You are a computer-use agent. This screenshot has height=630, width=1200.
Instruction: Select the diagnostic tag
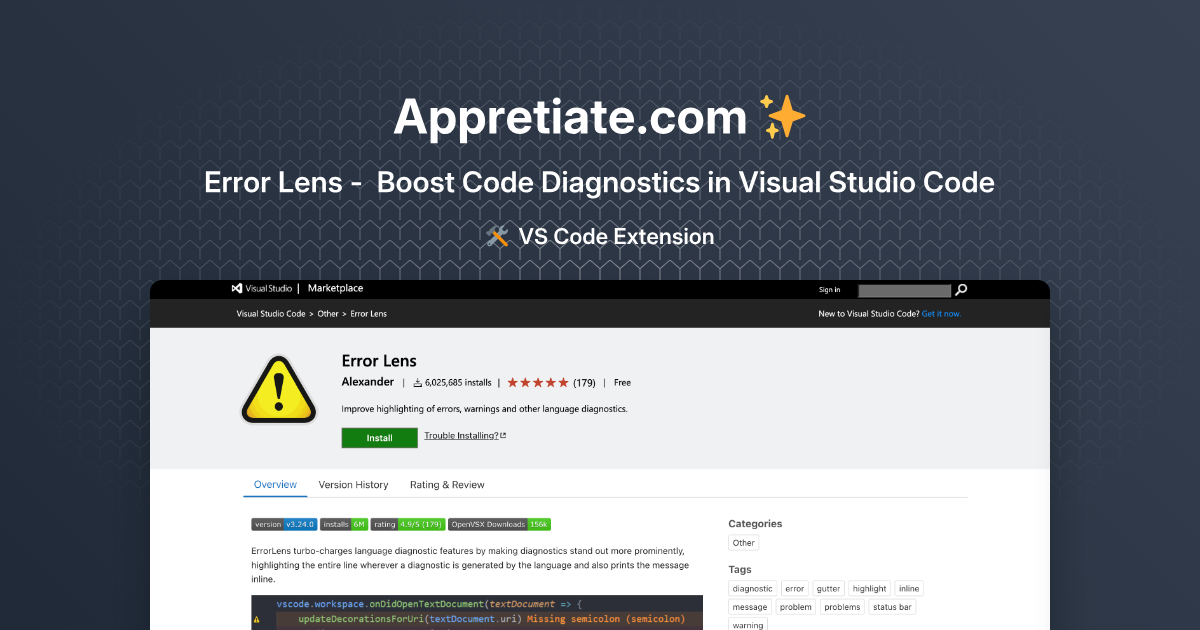tap(753, 589)
